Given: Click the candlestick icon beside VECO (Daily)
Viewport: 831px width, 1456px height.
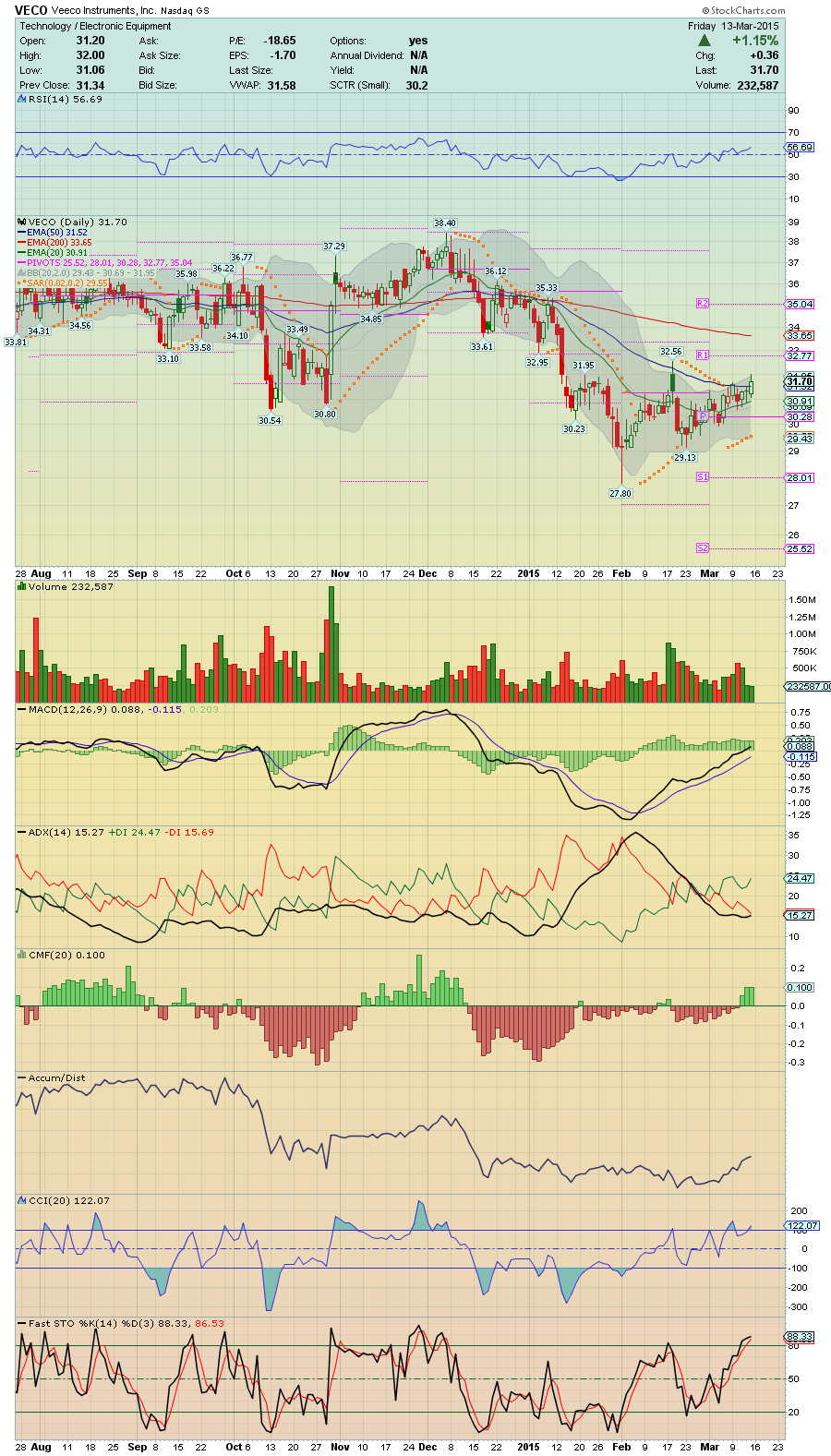Looking at the screenshot, I should pos(23,222).
